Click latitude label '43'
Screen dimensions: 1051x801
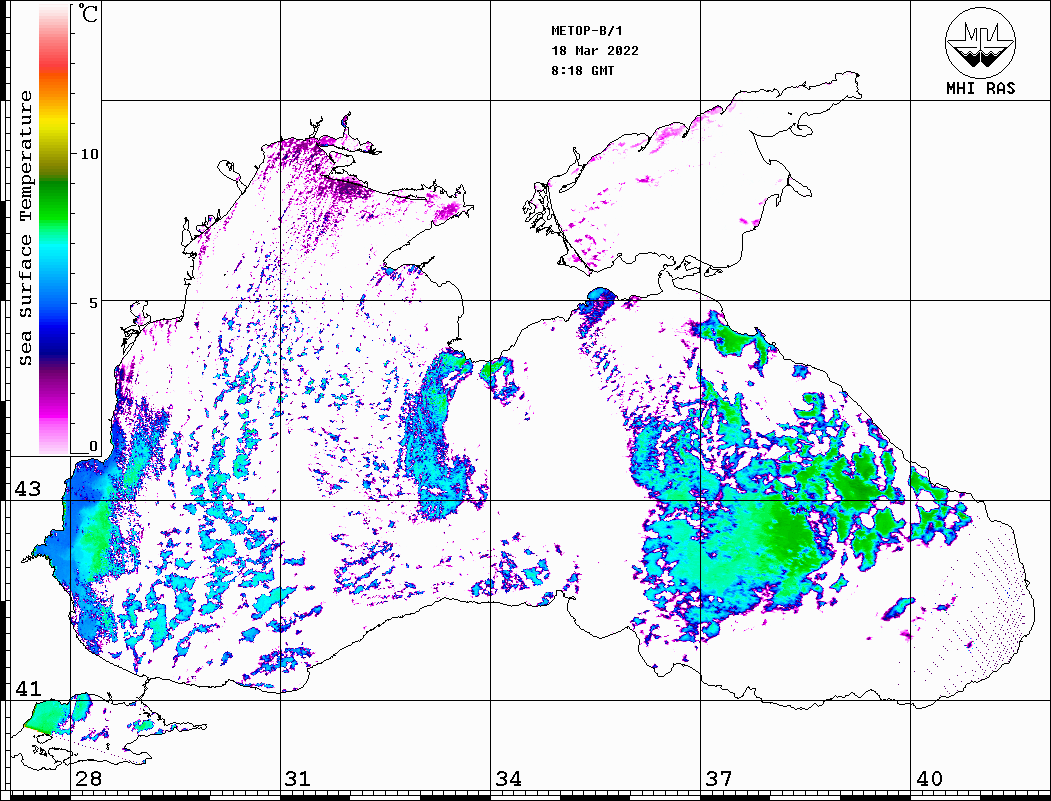click(x=27, y=489)
